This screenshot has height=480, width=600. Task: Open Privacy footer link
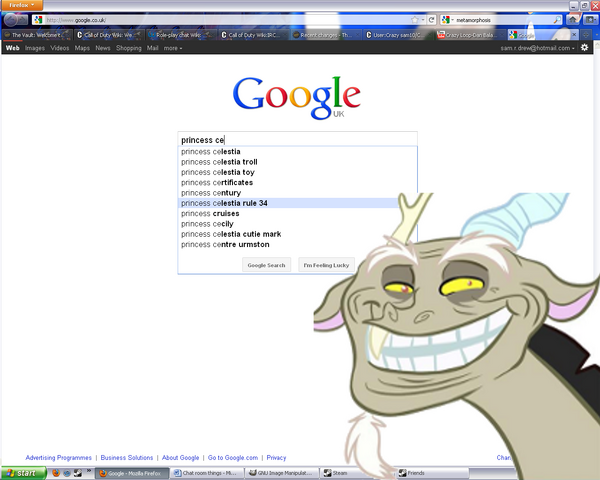click(276, 458)
